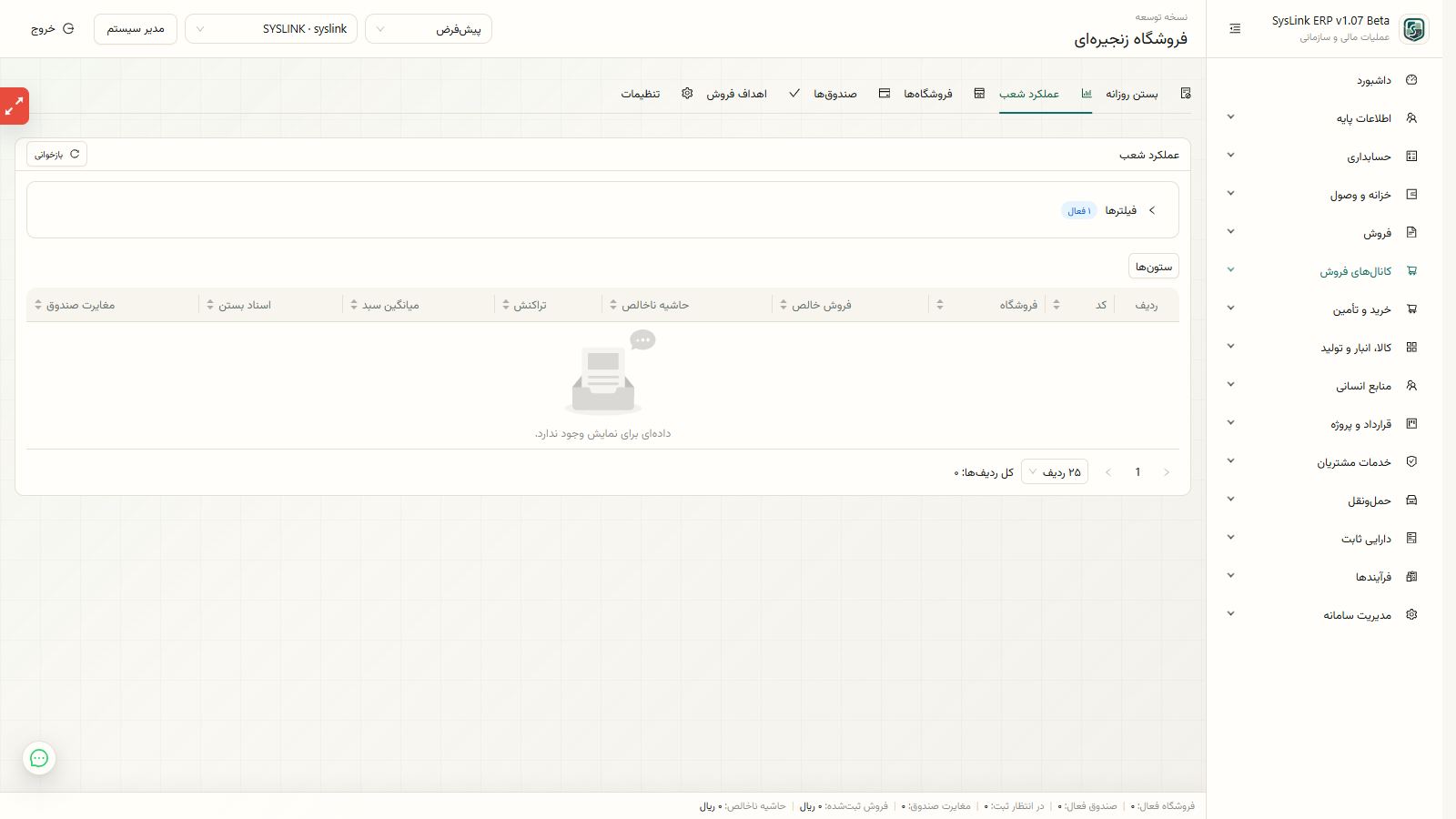Click the فروش ثبت‌شده status bar entry
This screenshot has width=1456, height=819.
(844, 806)
